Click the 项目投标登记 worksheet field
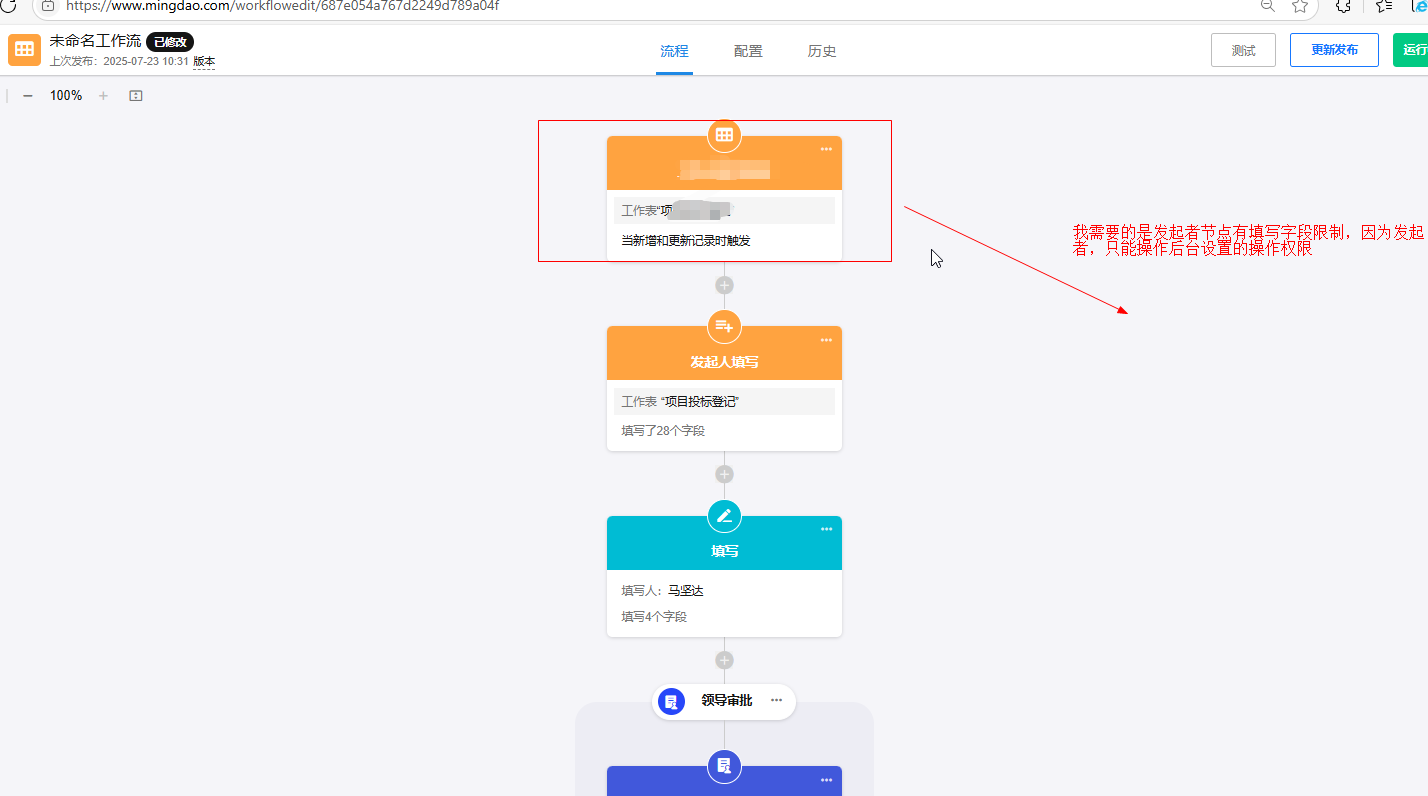The width and height of the screenshot is (1428, 796). tap(724, 401)
